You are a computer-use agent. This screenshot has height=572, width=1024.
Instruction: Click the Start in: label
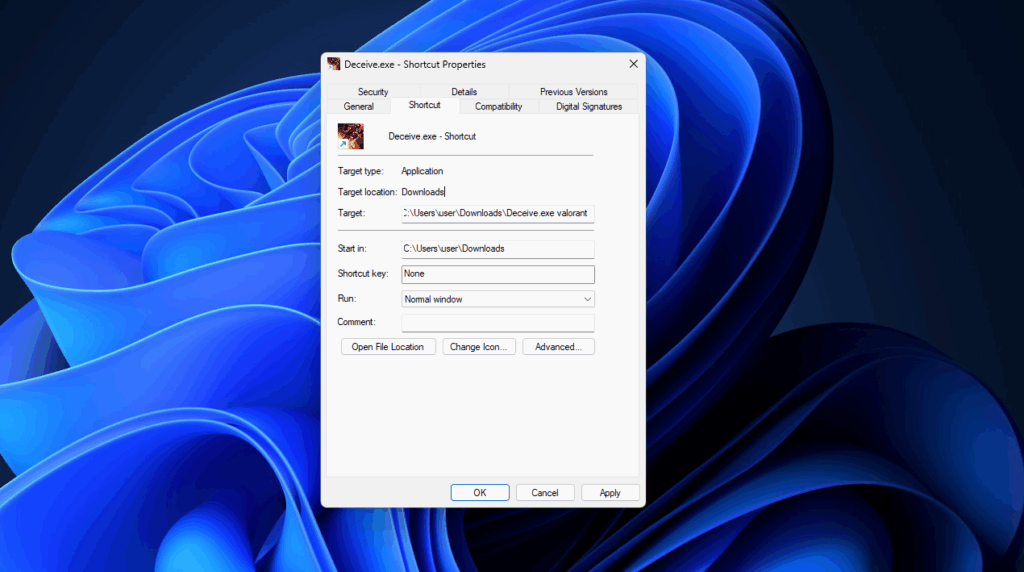pyautogui.click(x=352, y=249)
